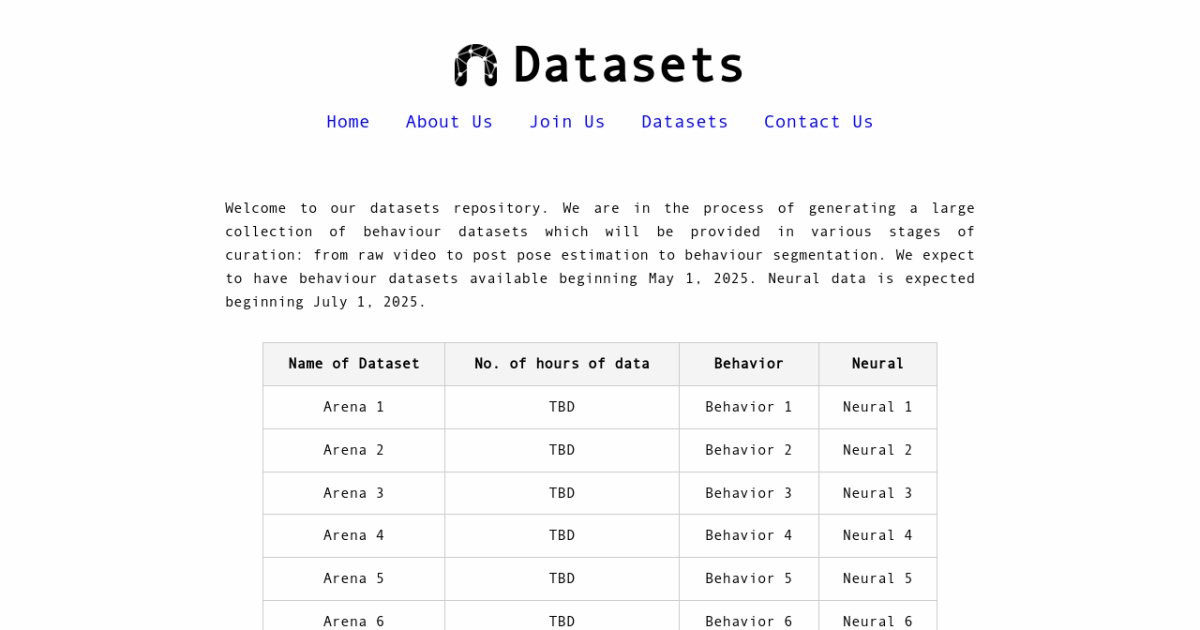Click the arch logo icon beside Datasets
Screen dimensions: 1200x630
476,65
